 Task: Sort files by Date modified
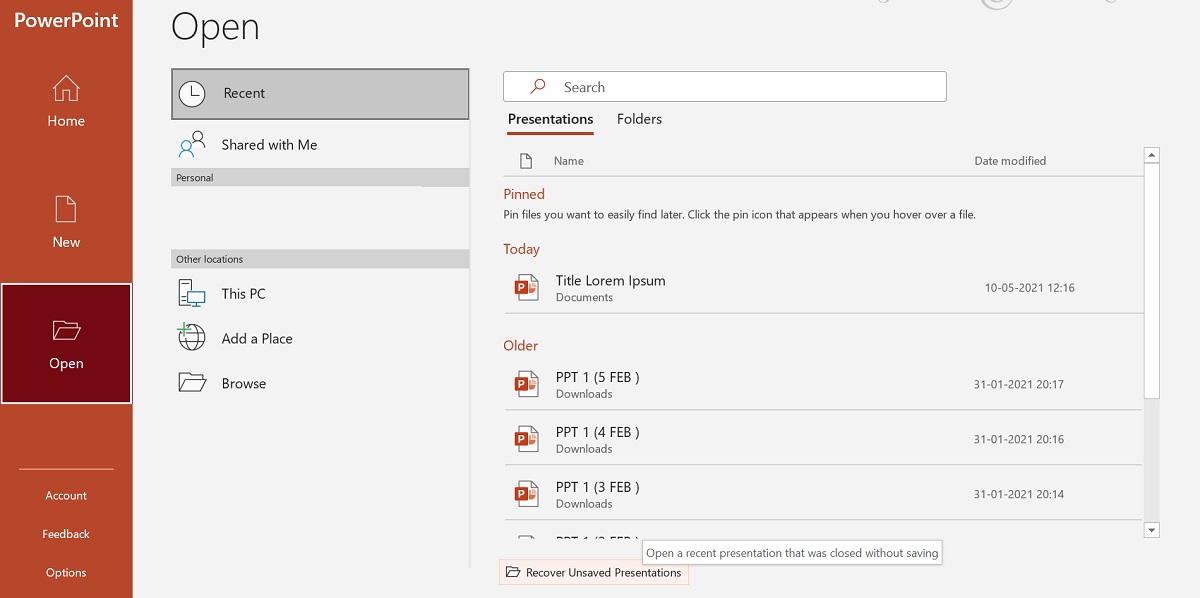(1010, 160)
